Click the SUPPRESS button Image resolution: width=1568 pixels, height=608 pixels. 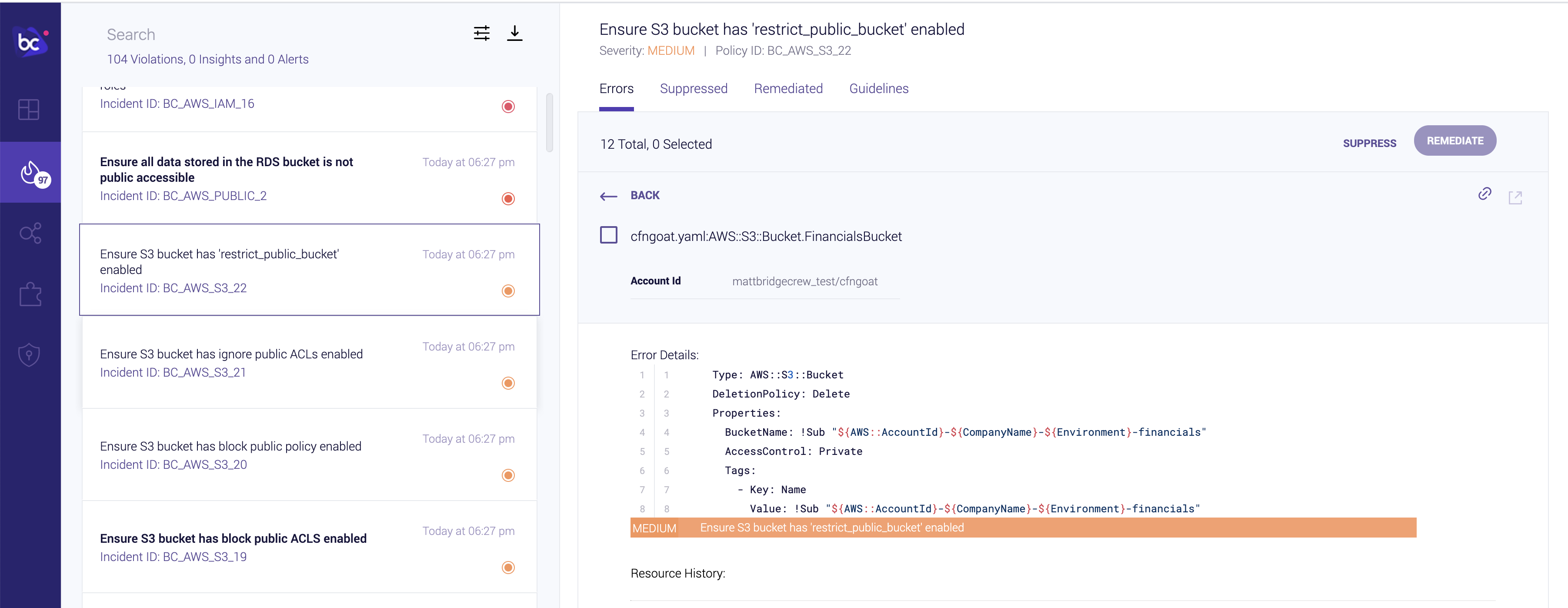coord(1369,143)
